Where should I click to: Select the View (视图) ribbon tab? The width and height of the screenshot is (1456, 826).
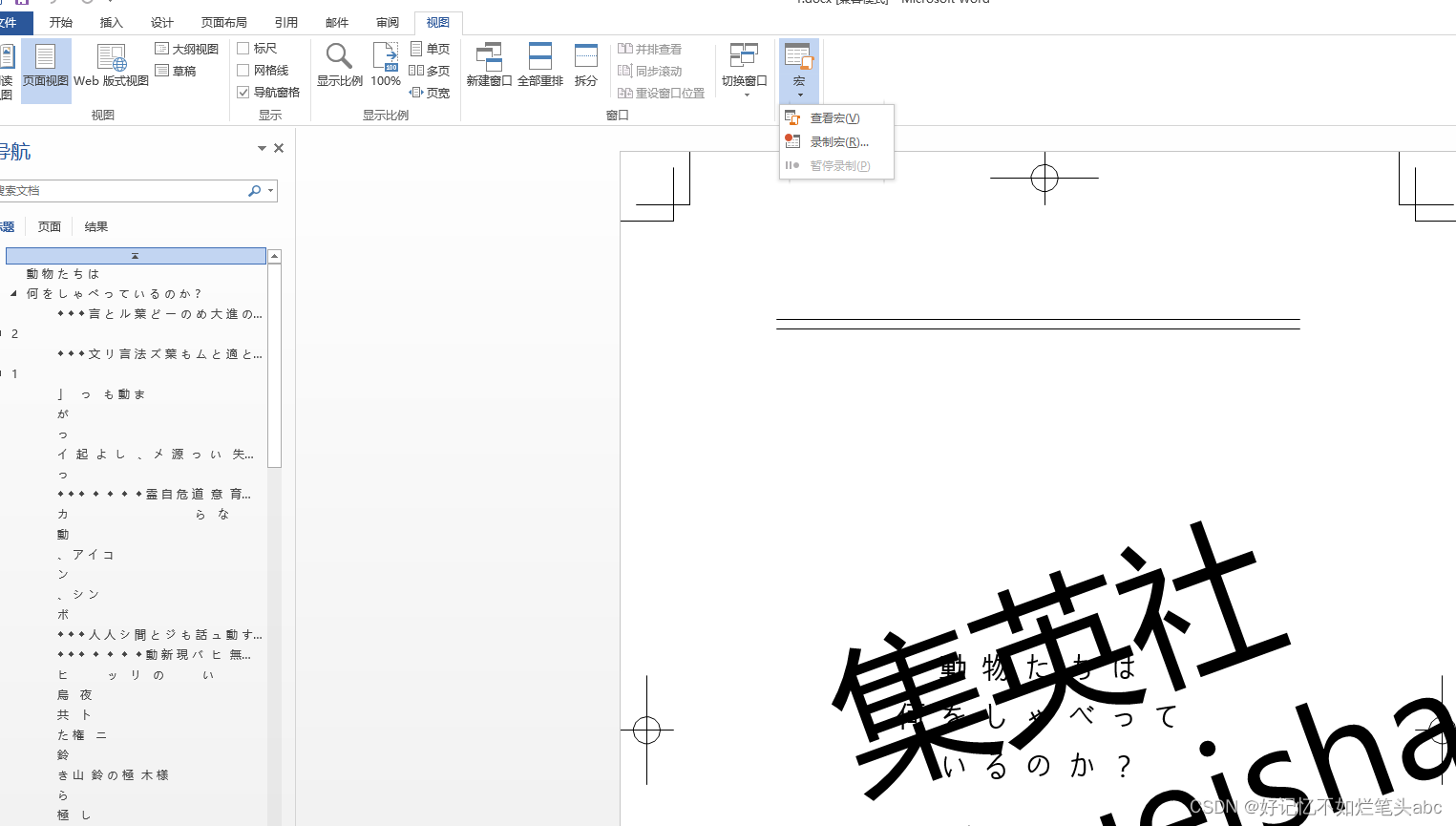pos(438,22)
